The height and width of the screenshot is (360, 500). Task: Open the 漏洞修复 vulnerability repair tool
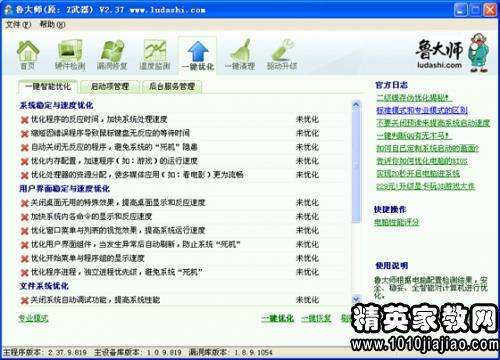click(x=112, y=55)
